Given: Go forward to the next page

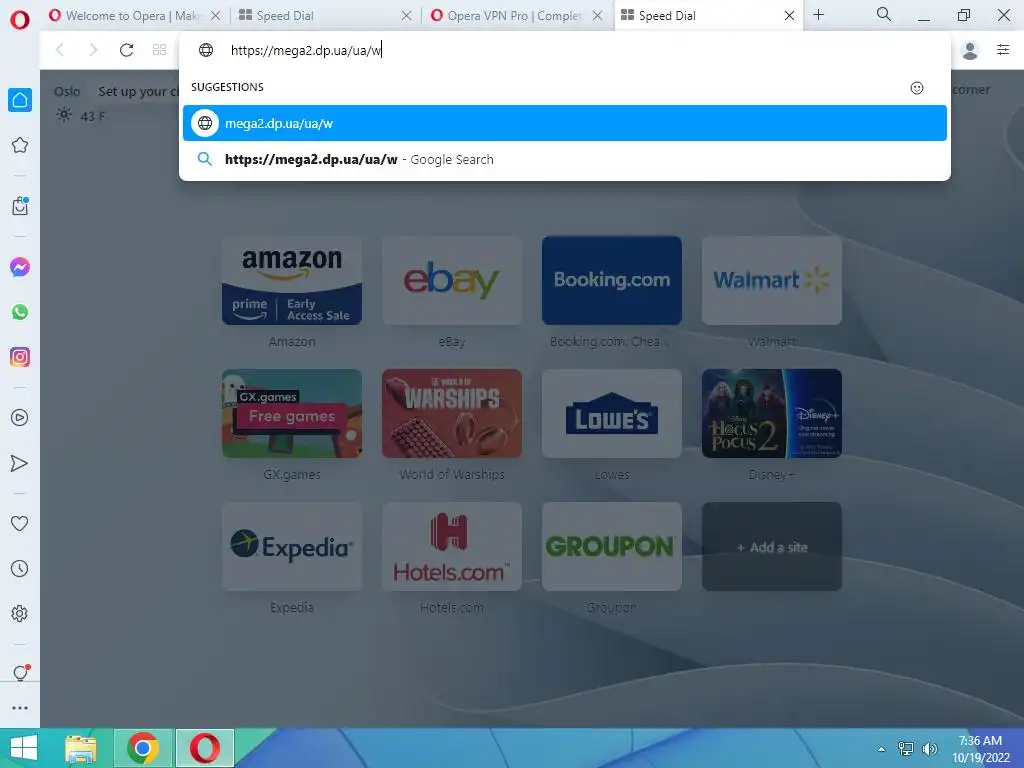Looking at the screenshot, I should click(93, 50).
